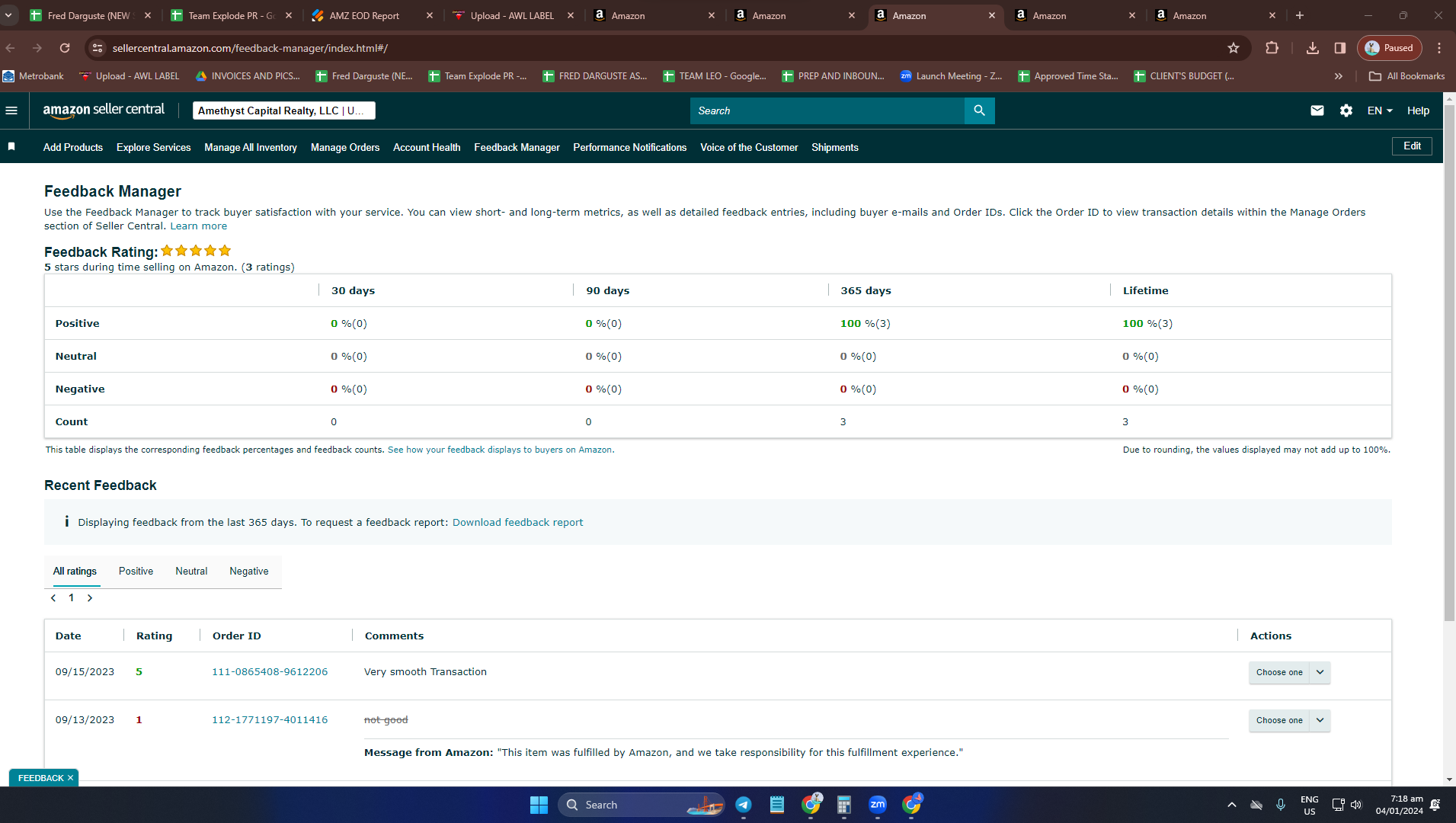Image resolution: width=1456 pixels, height=823 pixels.
Task: Show more bookmarks chevron
Action: pyautogui.click(x=1339, y=76)
